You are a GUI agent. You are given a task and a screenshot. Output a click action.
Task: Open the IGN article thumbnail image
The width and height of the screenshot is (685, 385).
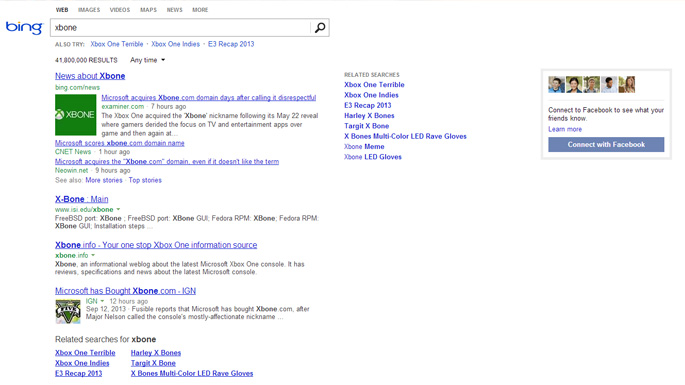pos(68,311)
